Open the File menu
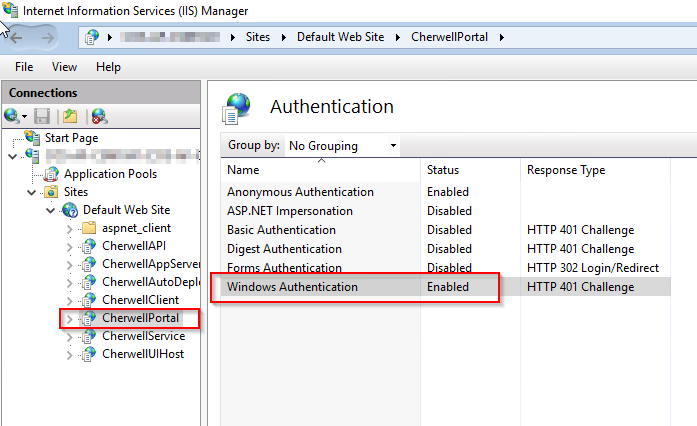 pos(24,67)
